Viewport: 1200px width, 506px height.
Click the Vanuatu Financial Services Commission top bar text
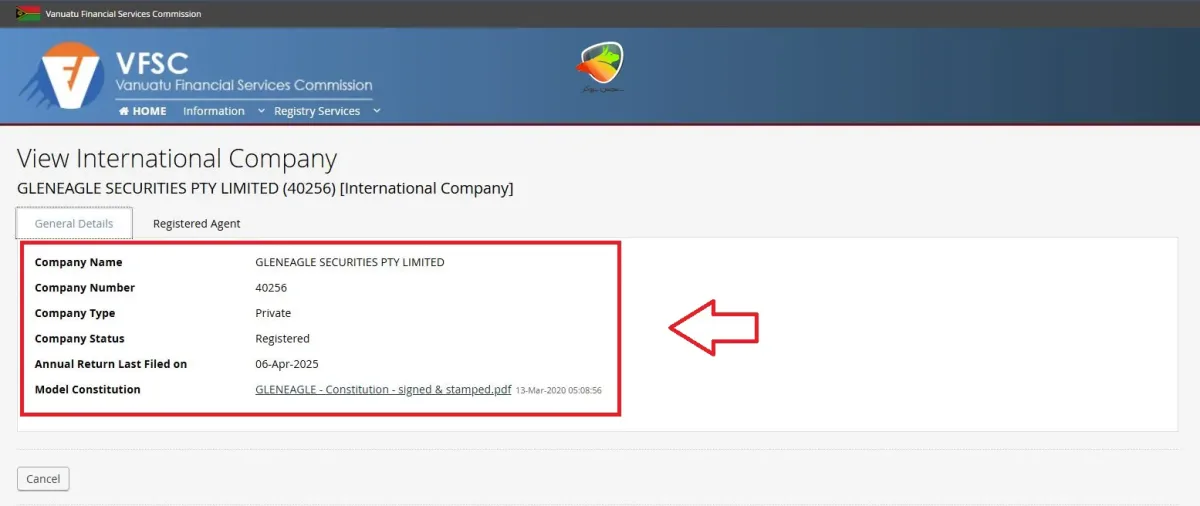tap(123, 14)
